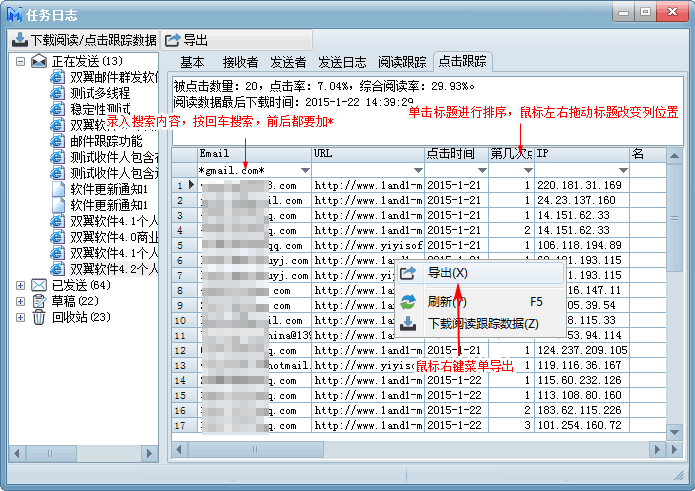Expand the 已发送 (64) node
This screenshot has height=491, width=695.
(x=20, y=285)
